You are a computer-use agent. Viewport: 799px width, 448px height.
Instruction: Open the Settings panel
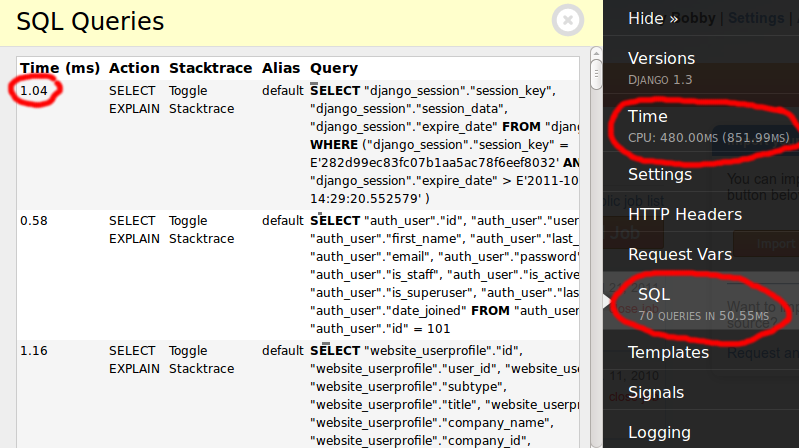click(x=659, y=174)
